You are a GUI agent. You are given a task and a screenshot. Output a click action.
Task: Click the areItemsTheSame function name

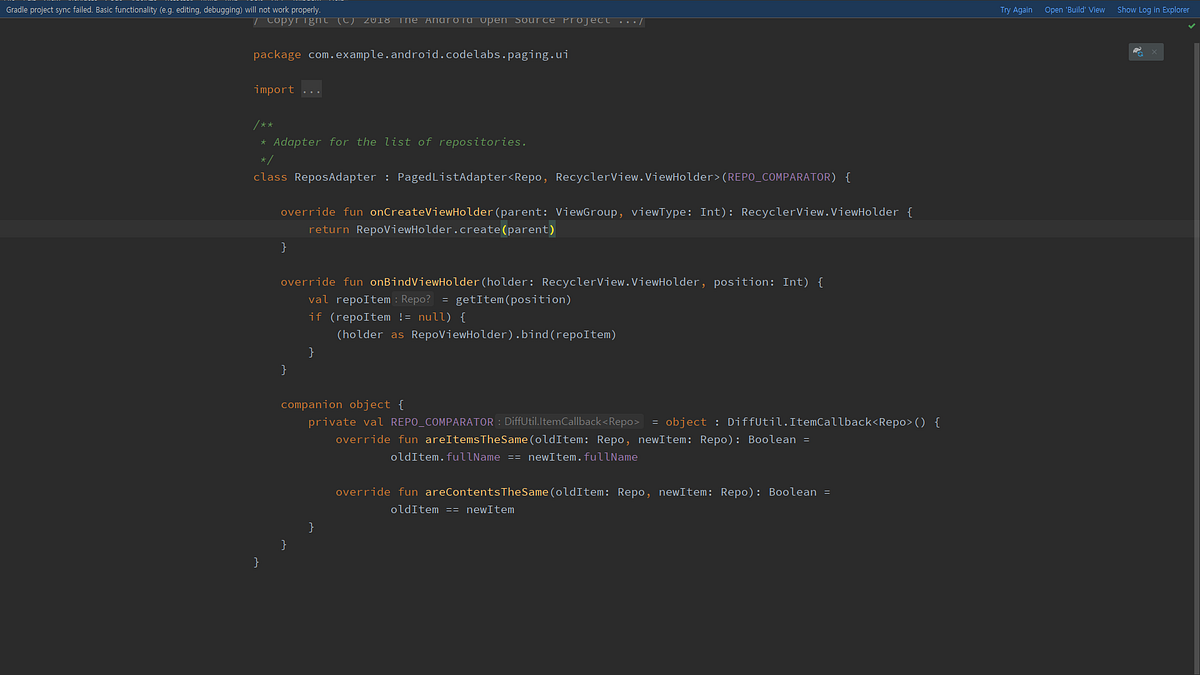(475, 439)
